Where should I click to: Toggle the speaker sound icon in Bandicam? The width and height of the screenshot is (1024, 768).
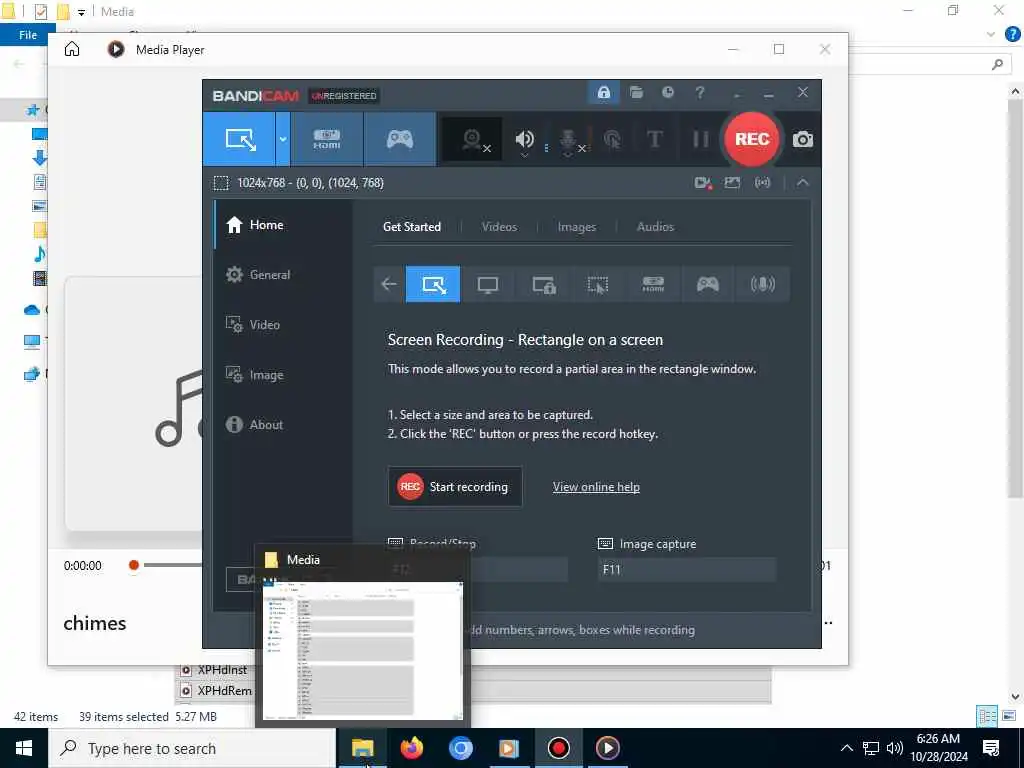click(524, 139)
